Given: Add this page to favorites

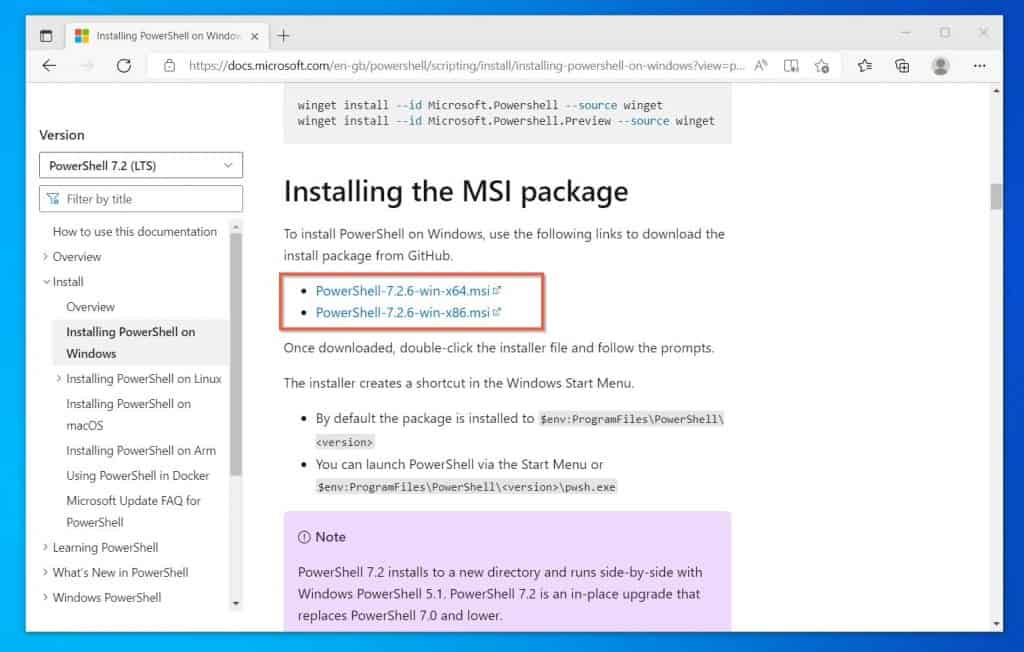Looking at the screenshot, I should tap(822, 65).
